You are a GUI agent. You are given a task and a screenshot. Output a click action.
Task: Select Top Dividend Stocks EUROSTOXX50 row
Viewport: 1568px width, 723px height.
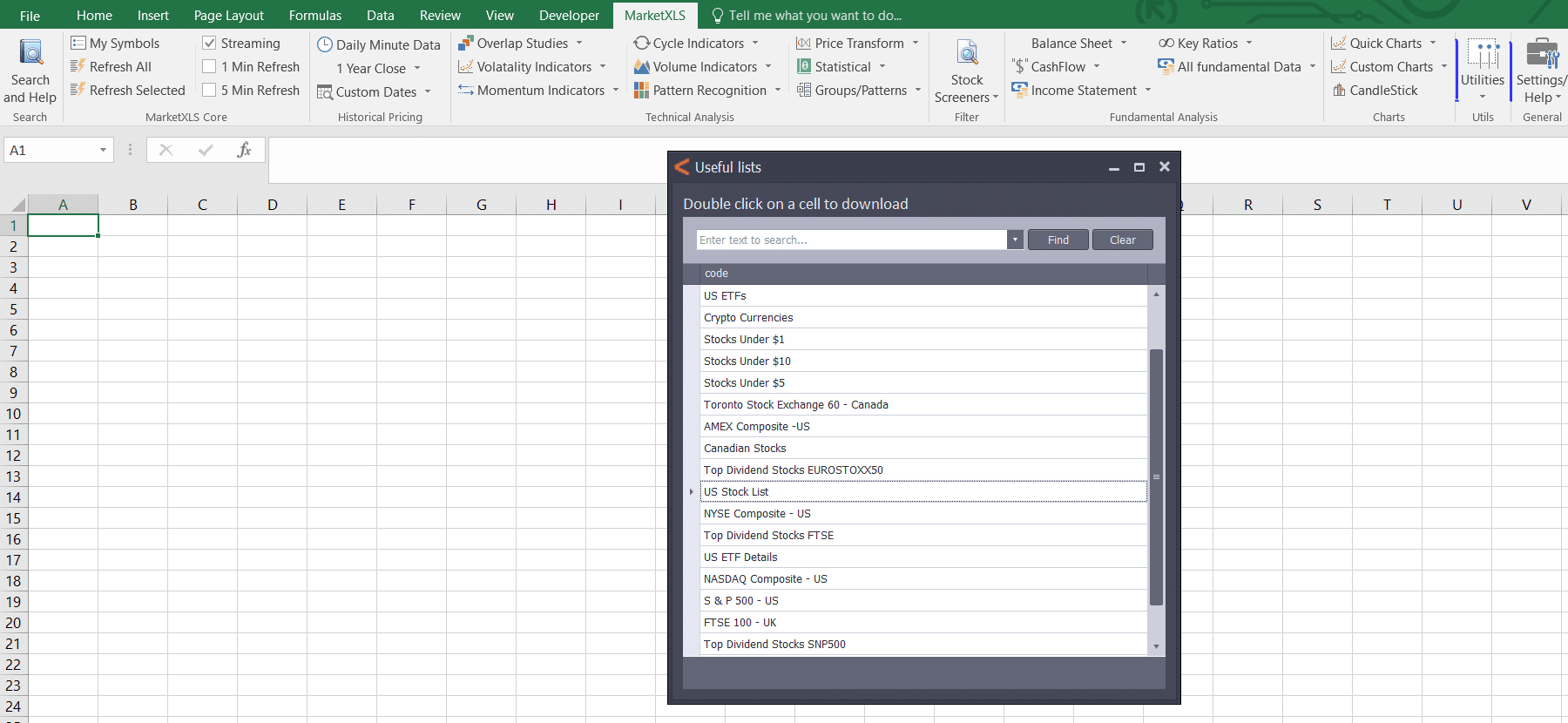[923, 470]
